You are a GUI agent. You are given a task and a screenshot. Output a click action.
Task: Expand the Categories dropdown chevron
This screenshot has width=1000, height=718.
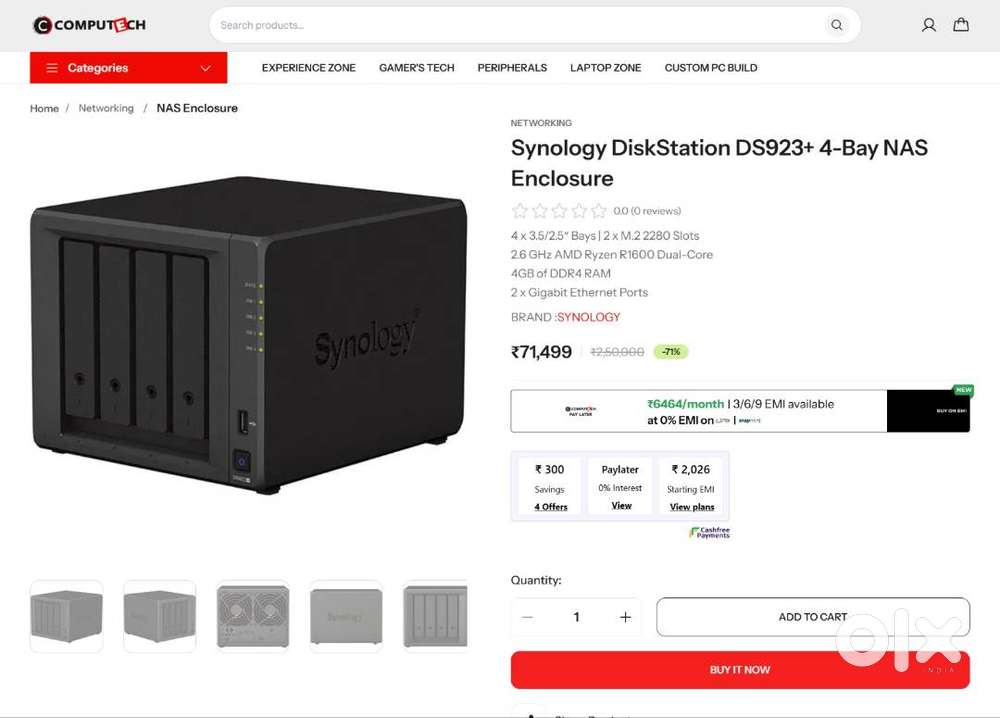point(205,68)
